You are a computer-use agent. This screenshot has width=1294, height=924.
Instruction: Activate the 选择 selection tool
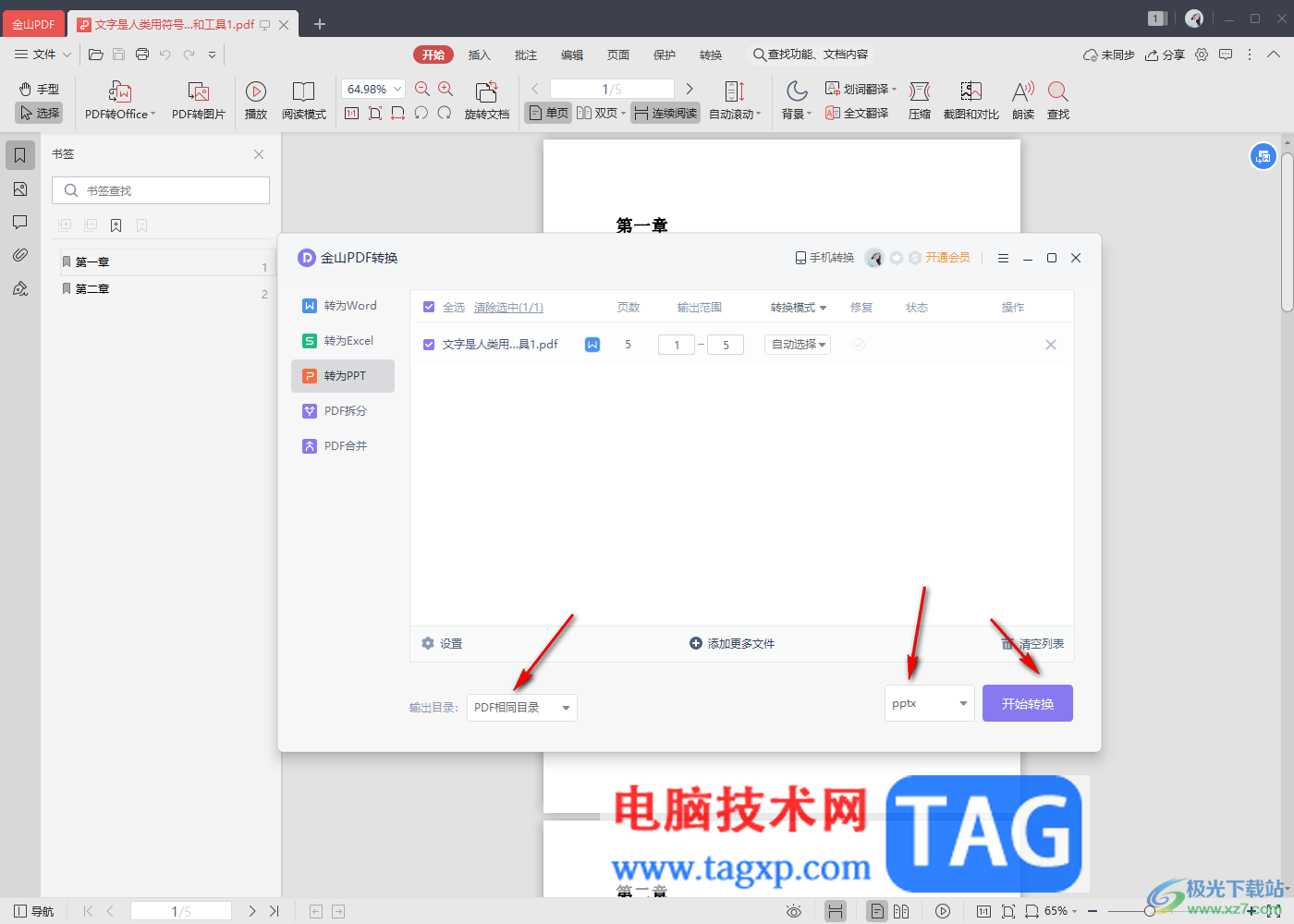(x=39, y=113)
